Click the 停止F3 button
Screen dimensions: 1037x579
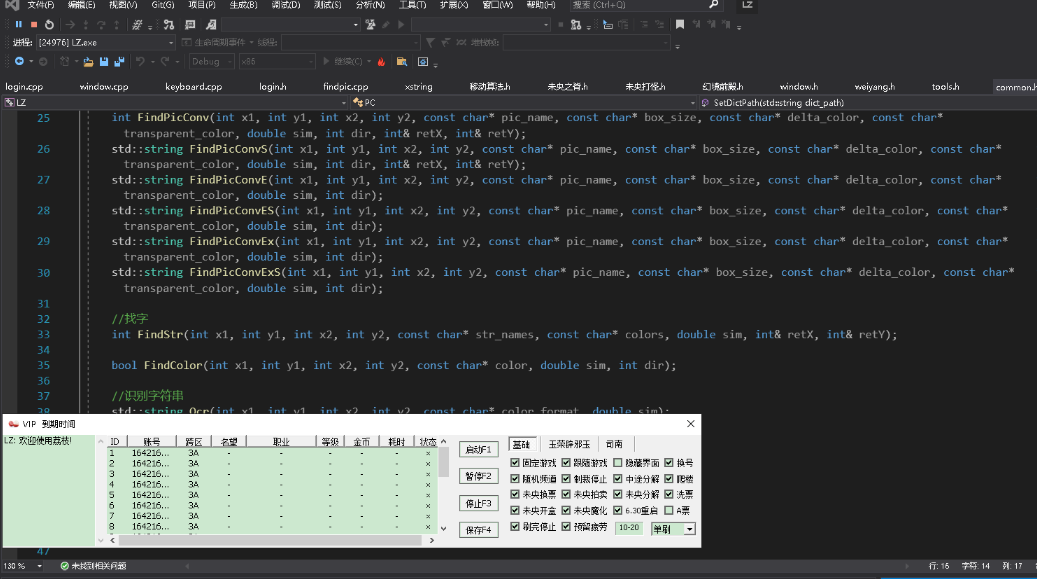(x=479, y=504)
